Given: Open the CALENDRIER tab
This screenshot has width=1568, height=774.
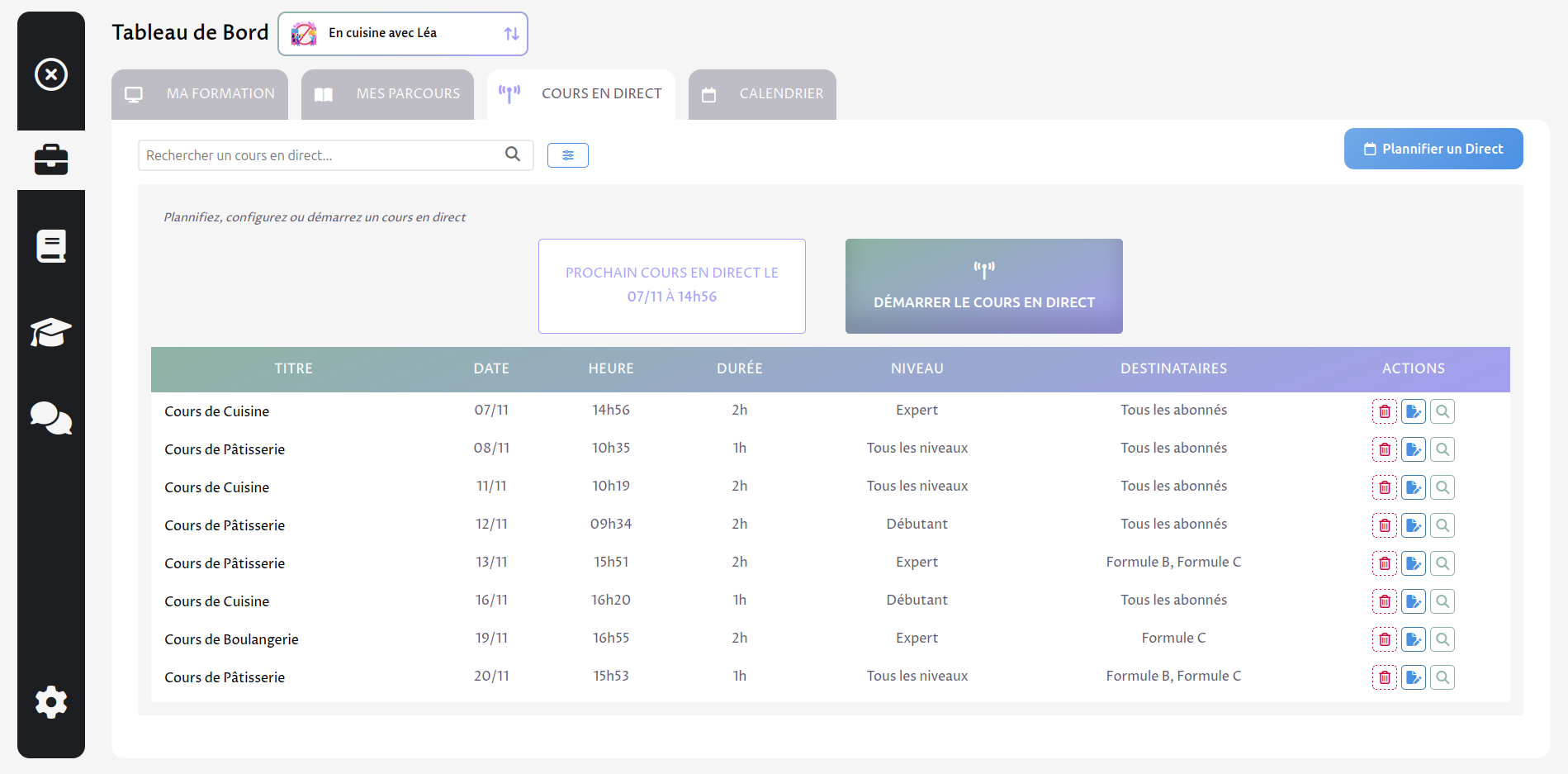Looking at the screenshot, I should pos(761,93).
